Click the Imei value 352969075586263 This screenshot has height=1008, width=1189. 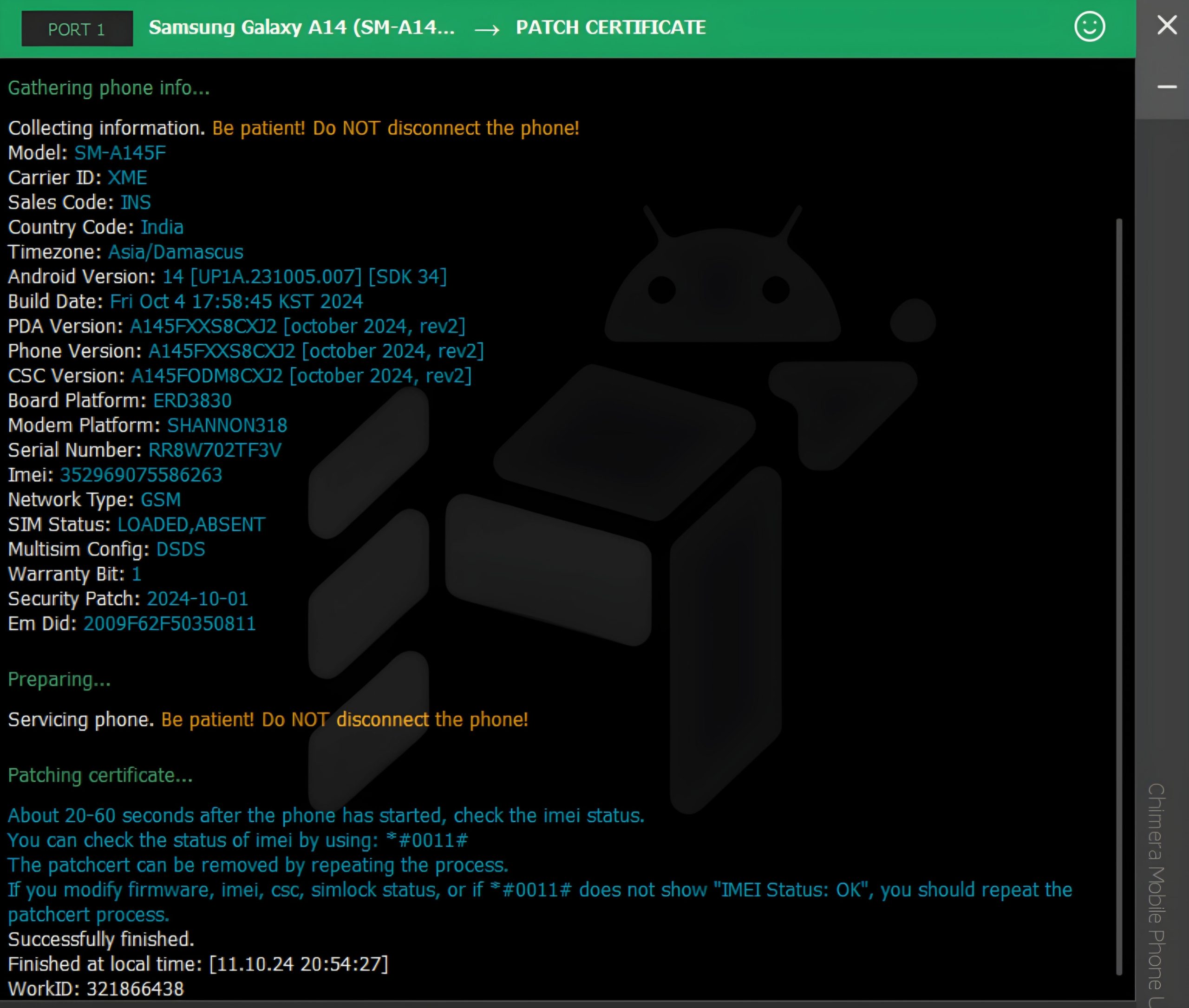141,475
